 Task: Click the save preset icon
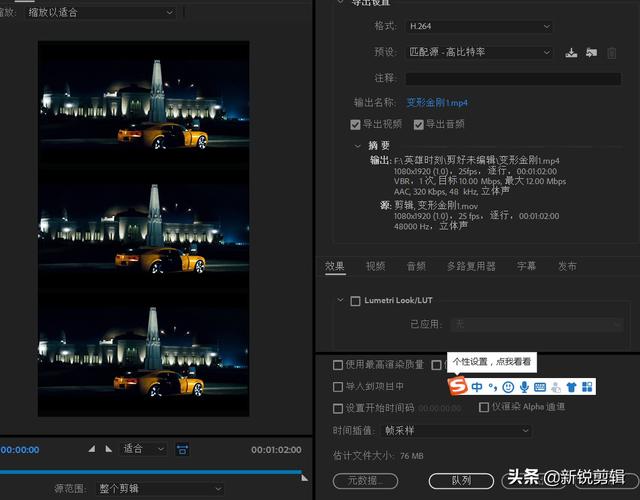[571, 53]
